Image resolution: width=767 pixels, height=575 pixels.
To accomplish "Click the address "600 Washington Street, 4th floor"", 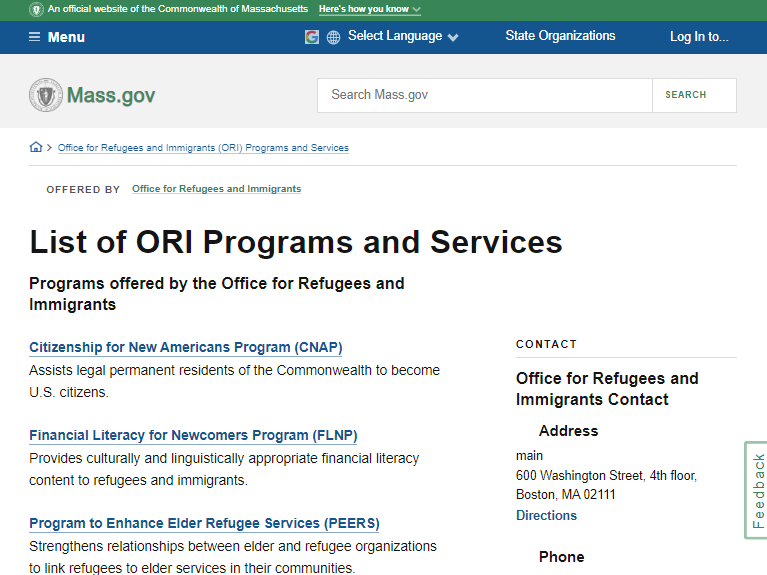I will 606,475.
